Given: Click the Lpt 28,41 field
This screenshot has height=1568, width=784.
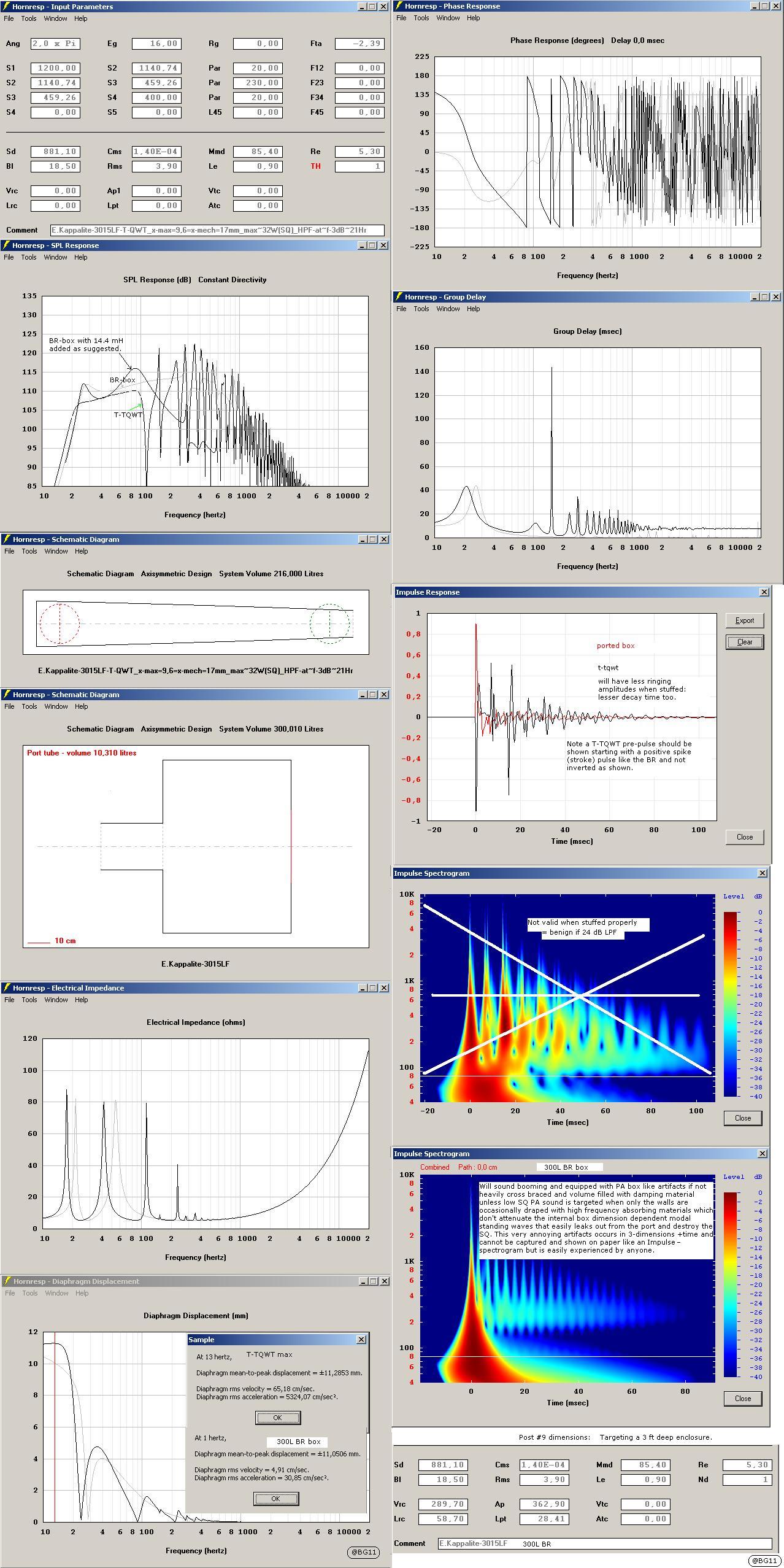Looking at the screenshot, I should tap(544, 1519).
